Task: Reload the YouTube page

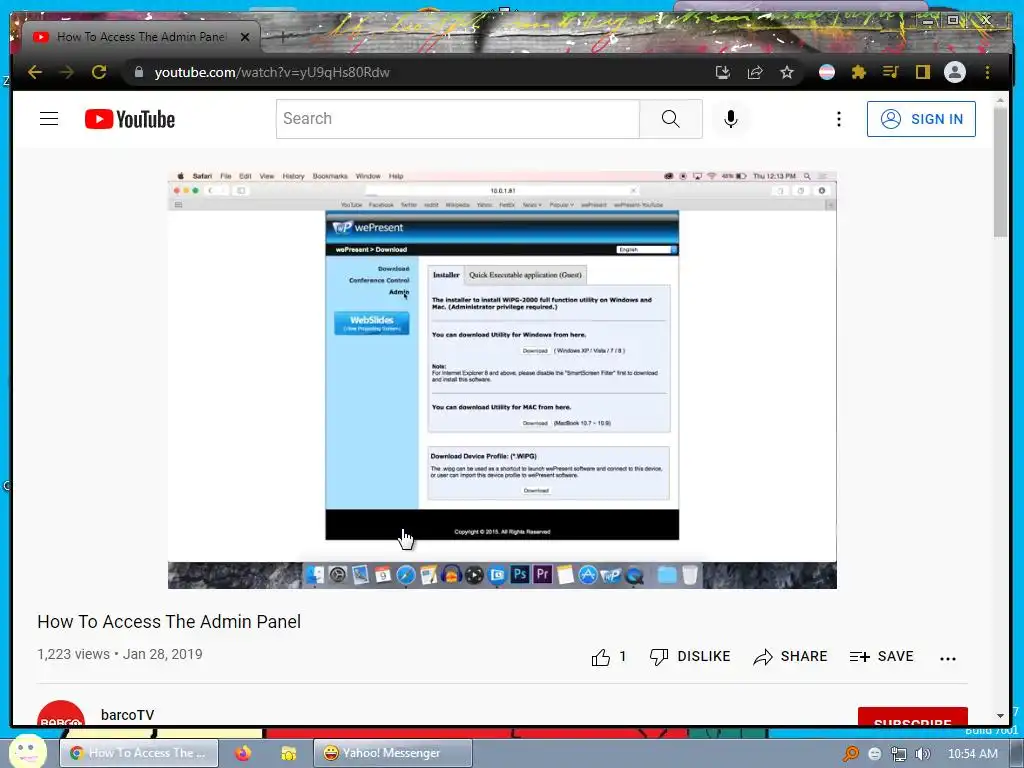Action: click(99, 72)
